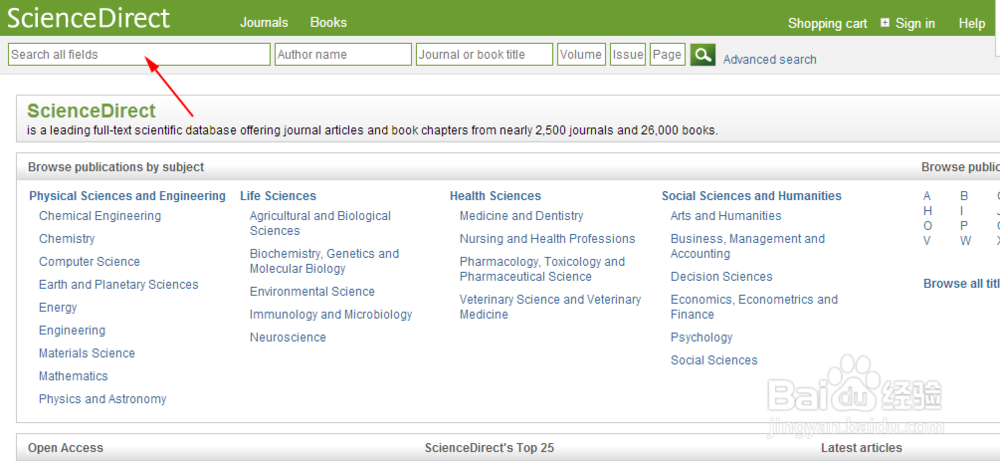This screenshot has height=461, width=1000.
Task: Click Sign in link
Action: click(915, 24)
